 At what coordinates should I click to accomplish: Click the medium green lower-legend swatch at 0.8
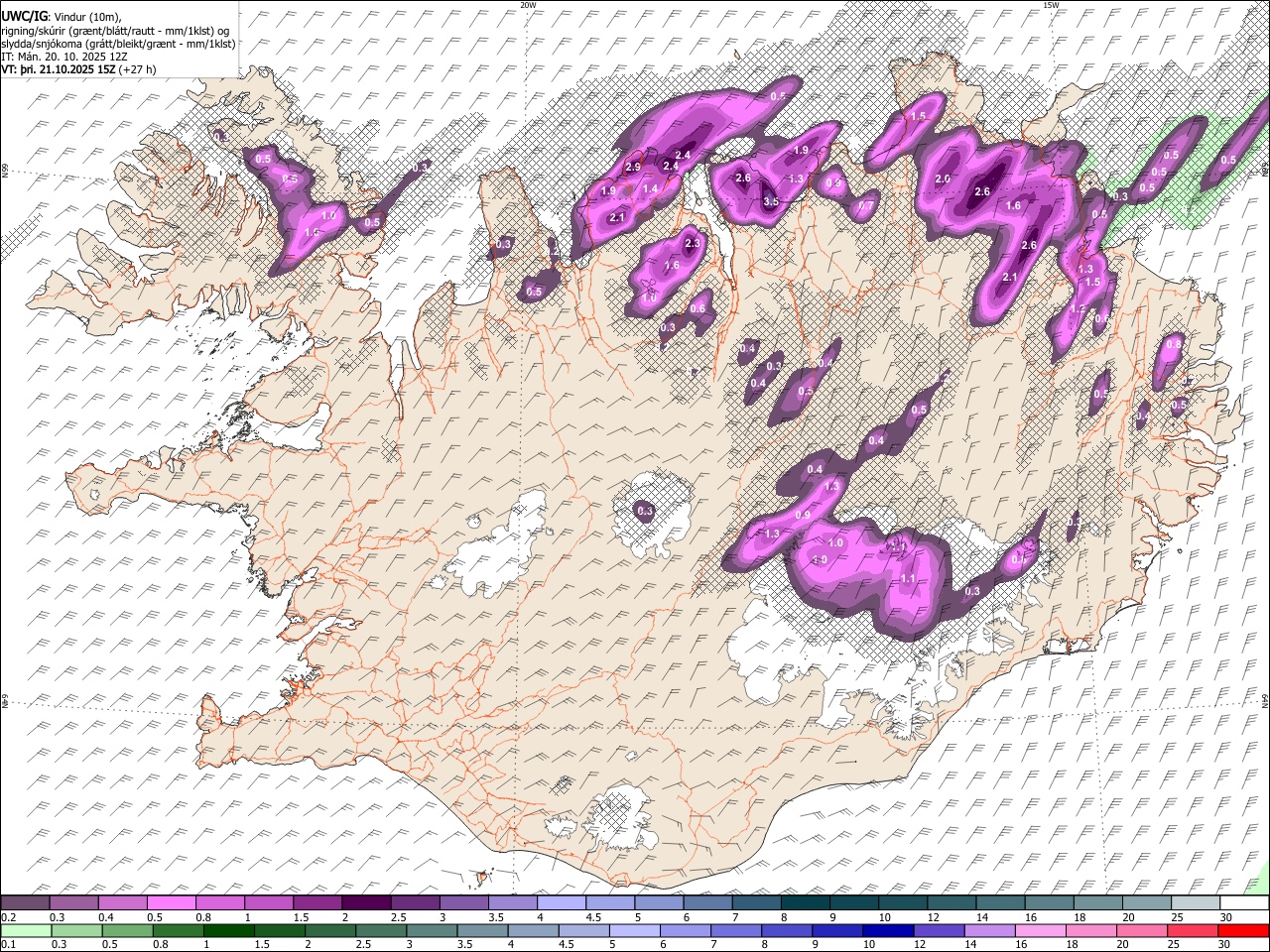(178, 930)
